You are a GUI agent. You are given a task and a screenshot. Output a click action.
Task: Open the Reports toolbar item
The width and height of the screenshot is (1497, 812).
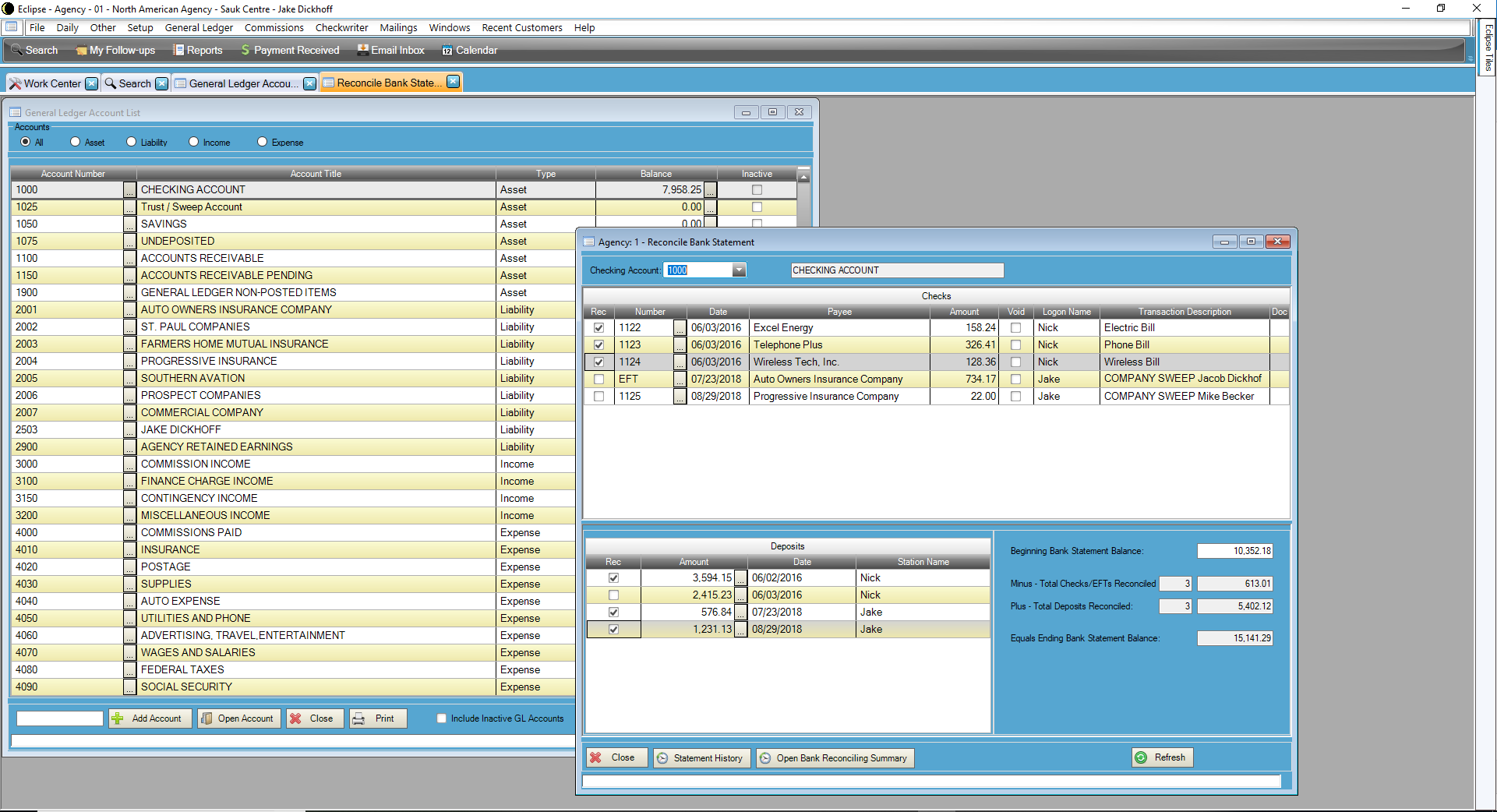pos(198,50)
